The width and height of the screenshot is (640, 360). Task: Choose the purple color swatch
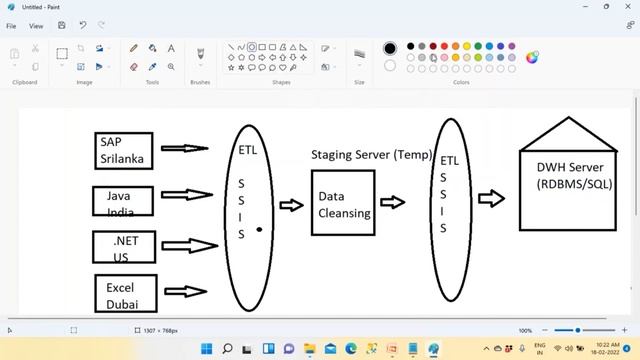[x=512, y=46]
